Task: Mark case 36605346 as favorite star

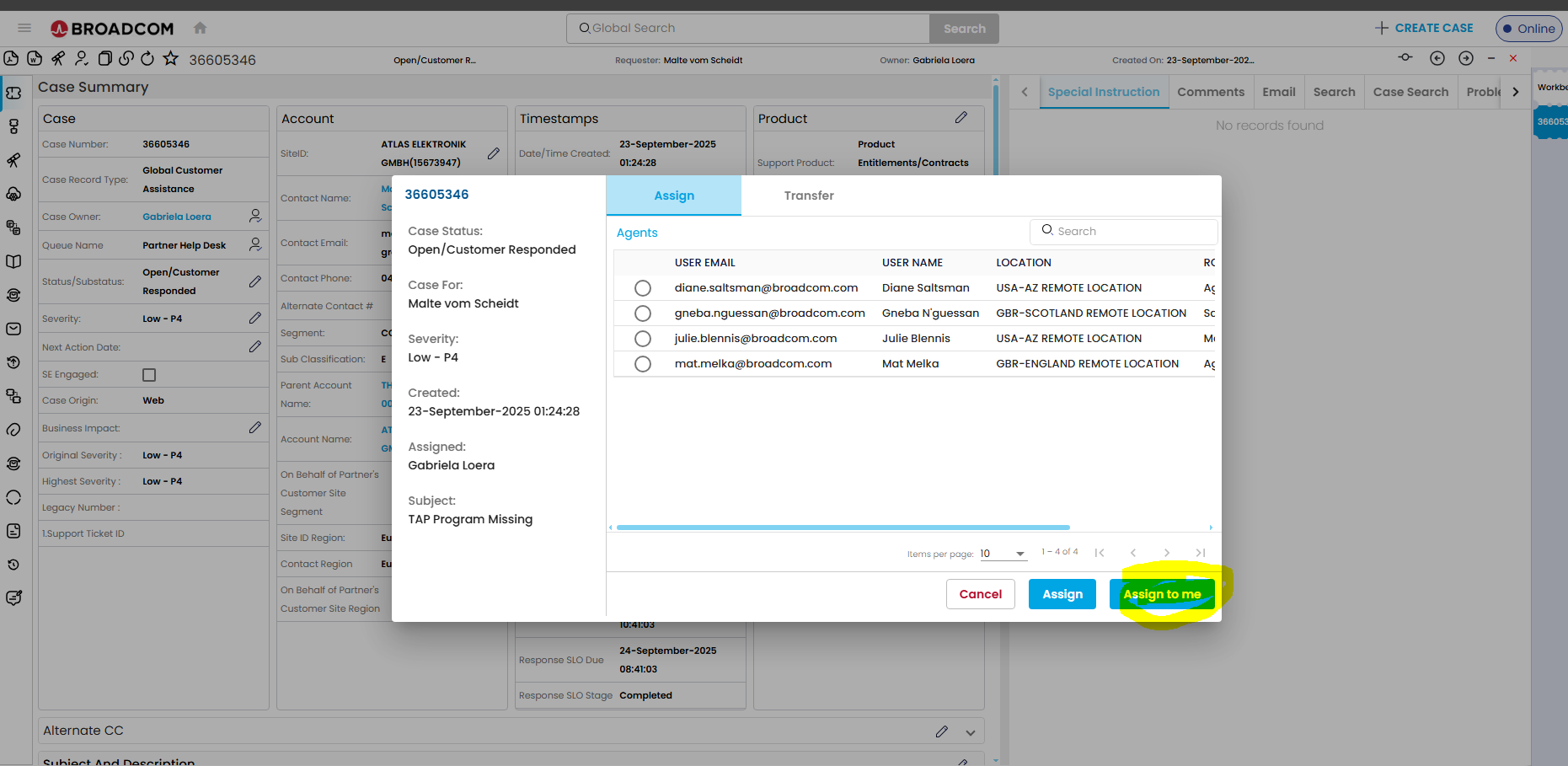Action: pos(171,58)
